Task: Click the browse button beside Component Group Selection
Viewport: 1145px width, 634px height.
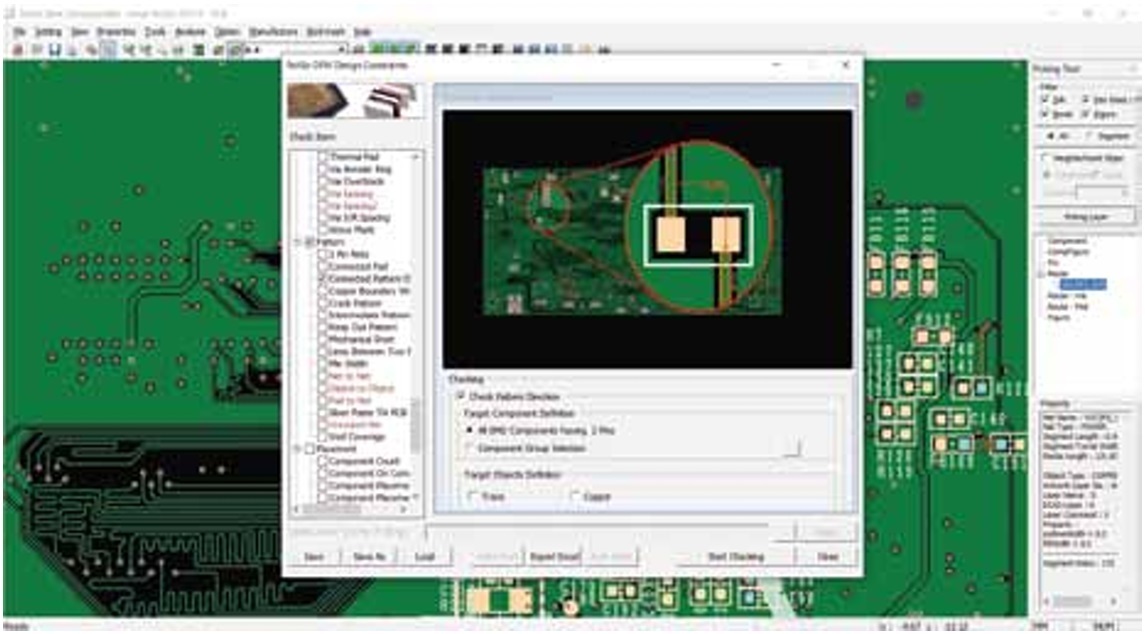Action: 792,449
